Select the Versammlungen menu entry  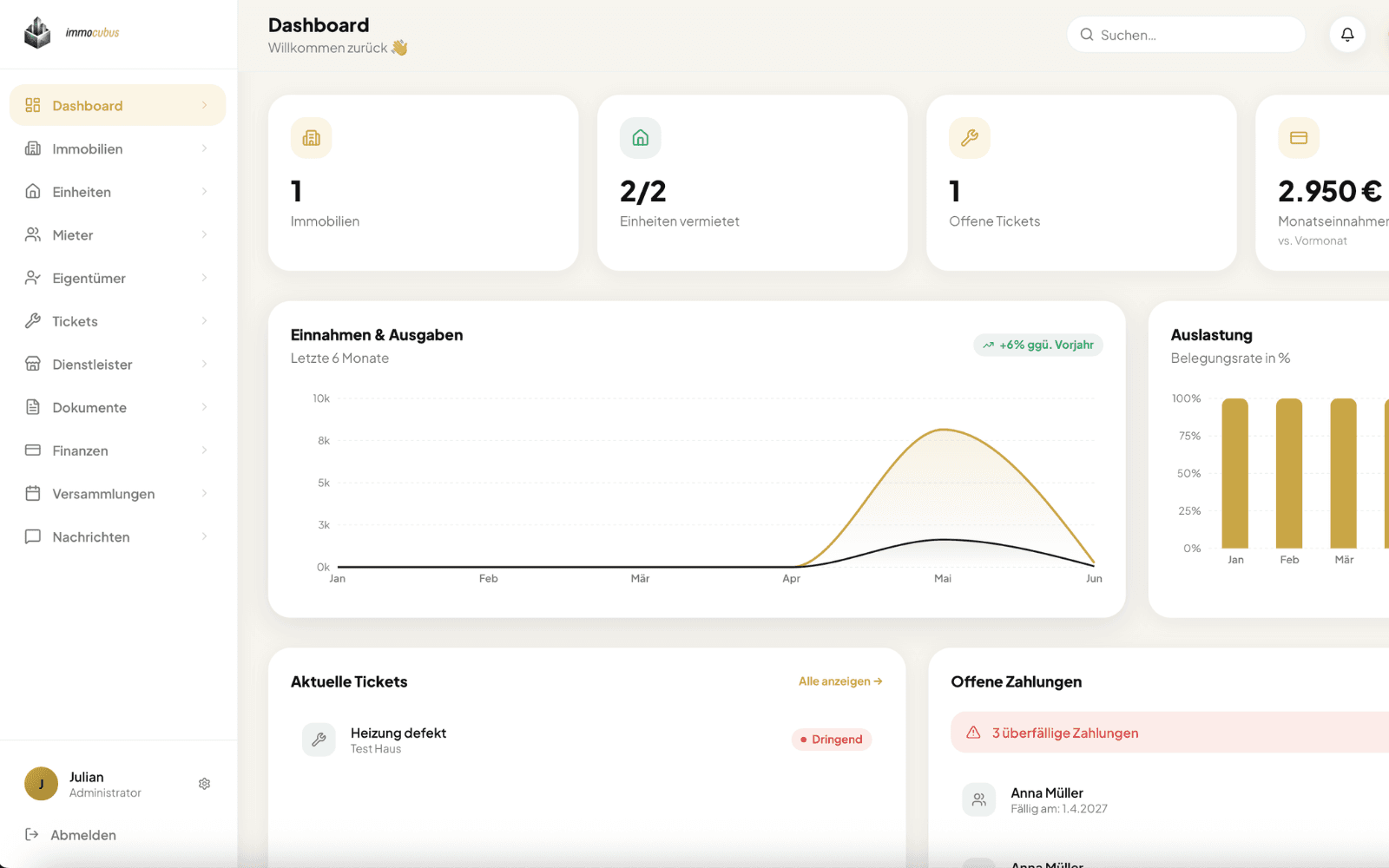click(x=117, y=493)
